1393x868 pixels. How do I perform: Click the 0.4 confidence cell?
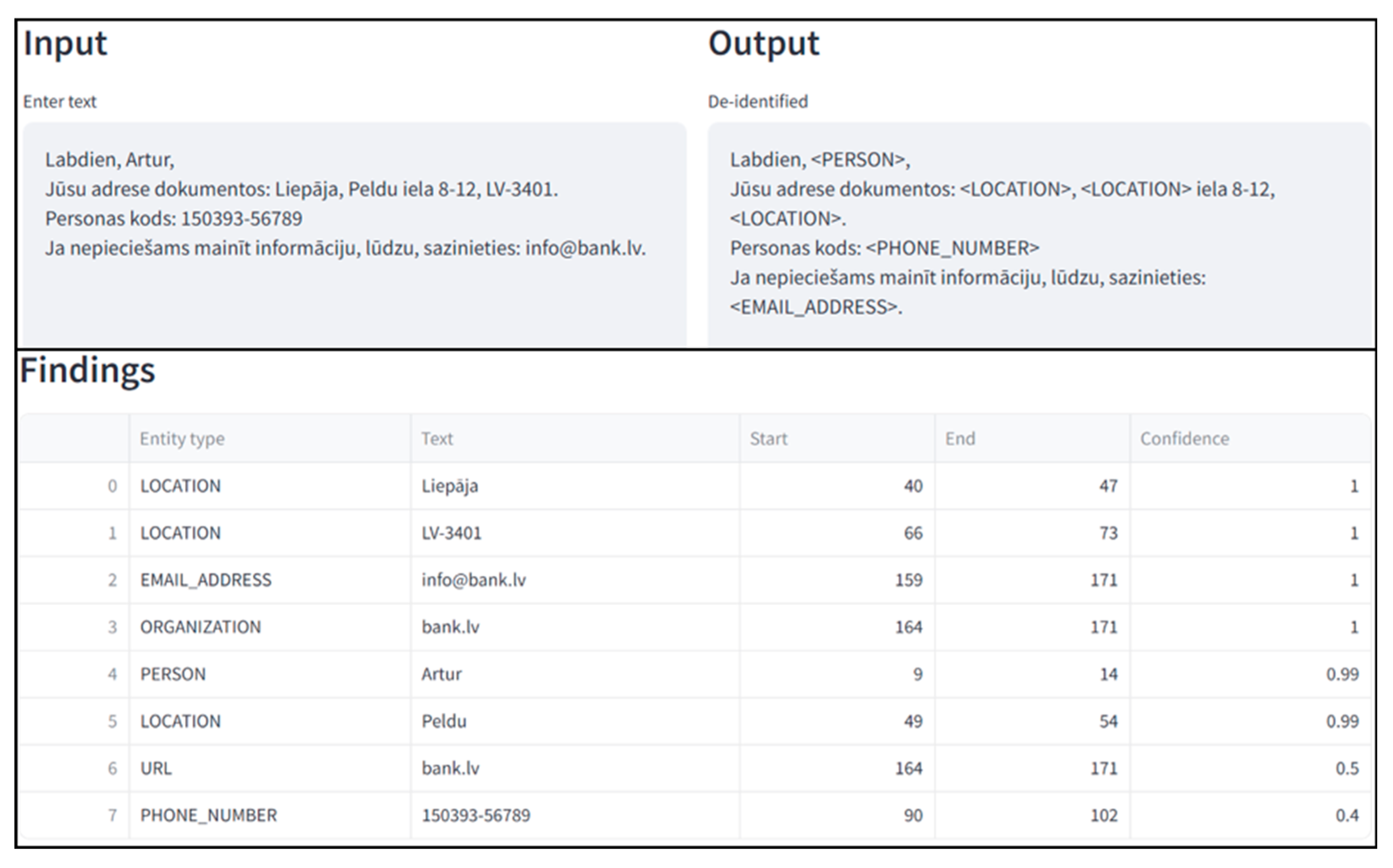click(x=1251, y=816)
